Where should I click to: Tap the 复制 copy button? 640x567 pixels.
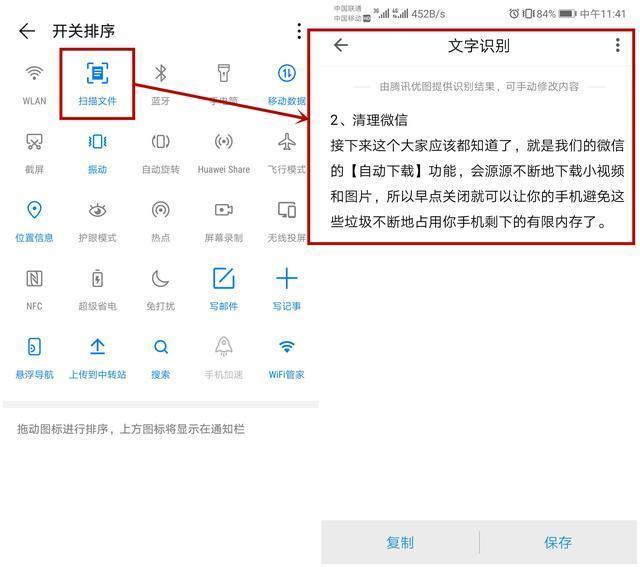coord(400,543)
